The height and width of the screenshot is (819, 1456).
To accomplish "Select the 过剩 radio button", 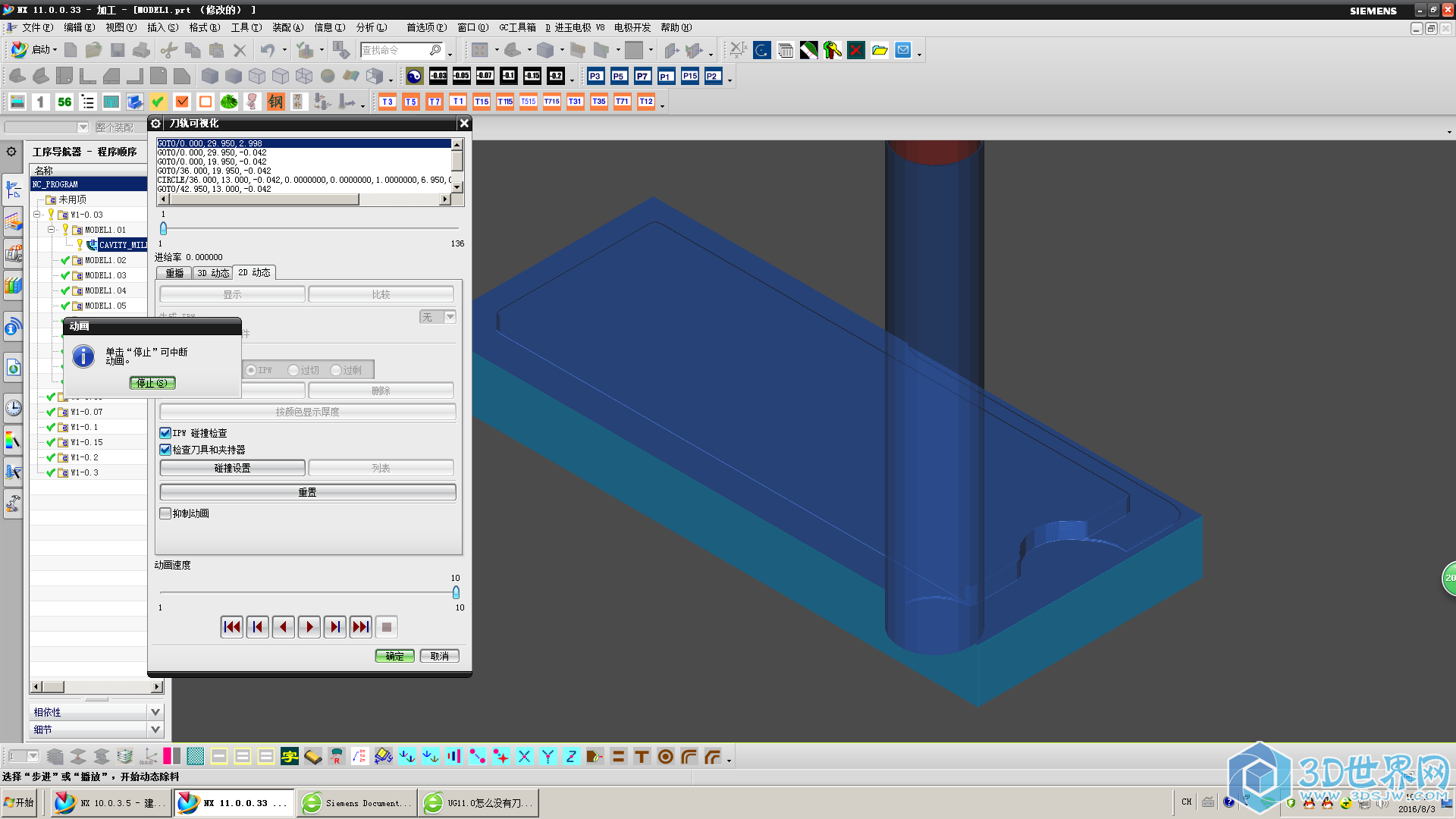I will pos(336,370).
